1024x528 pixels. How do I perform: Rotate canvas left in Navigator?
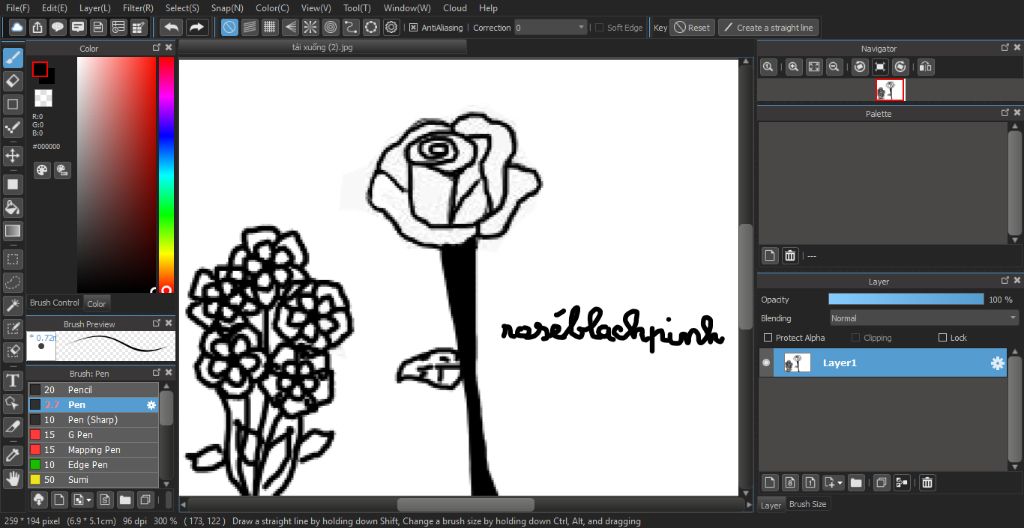point(860,67)
